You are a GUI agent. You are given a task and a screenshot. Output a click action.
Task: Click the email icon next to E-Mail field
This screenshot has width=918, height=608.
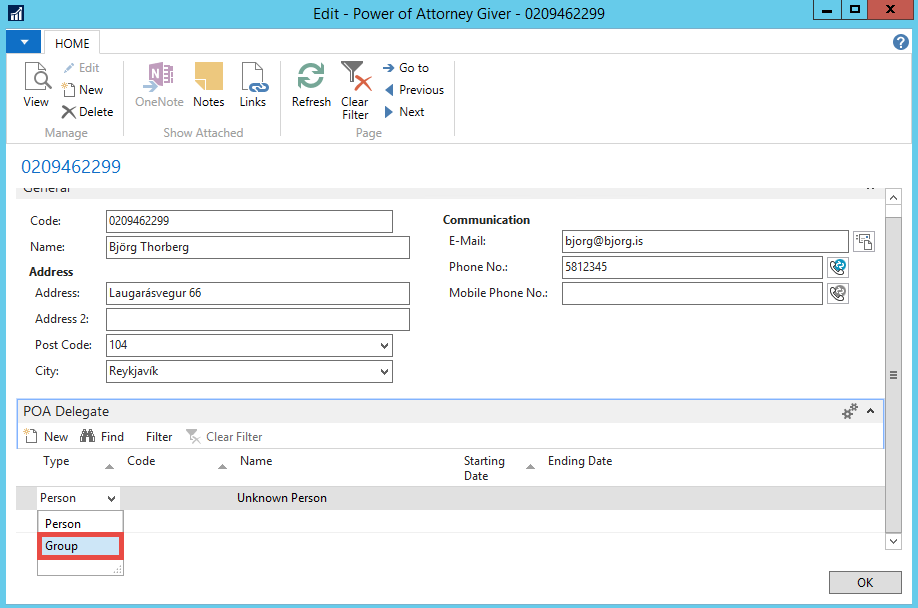click(863, 241)
